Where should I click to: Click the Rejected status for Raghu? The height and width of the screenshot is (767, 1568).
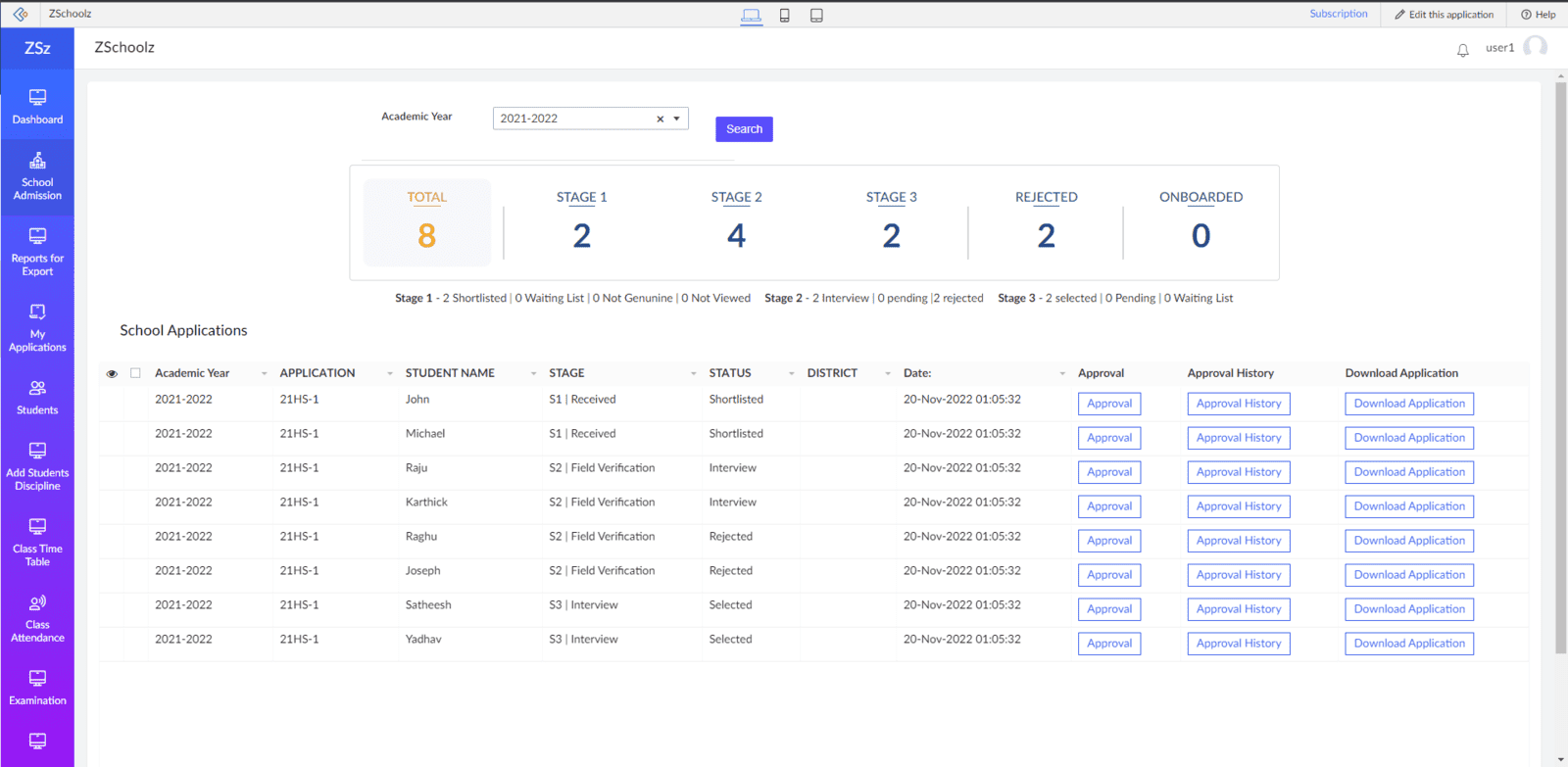point(731,537)
